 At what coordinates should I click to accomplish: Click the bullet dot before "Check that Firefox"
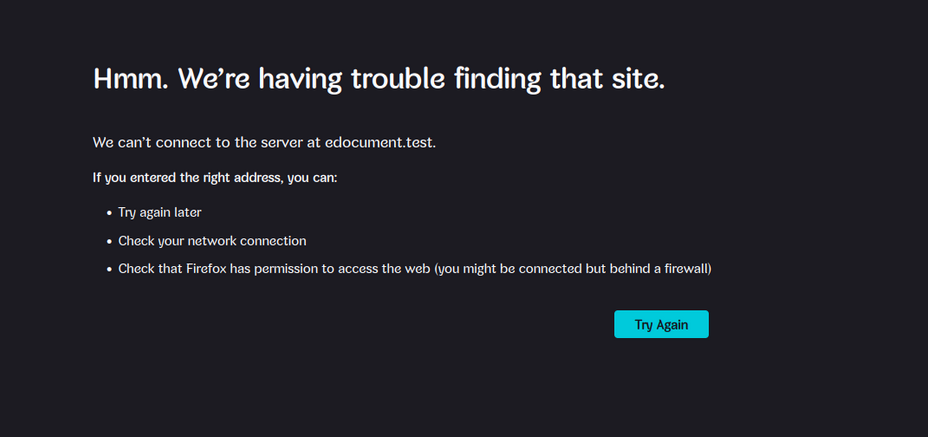(x=109, y=269)
